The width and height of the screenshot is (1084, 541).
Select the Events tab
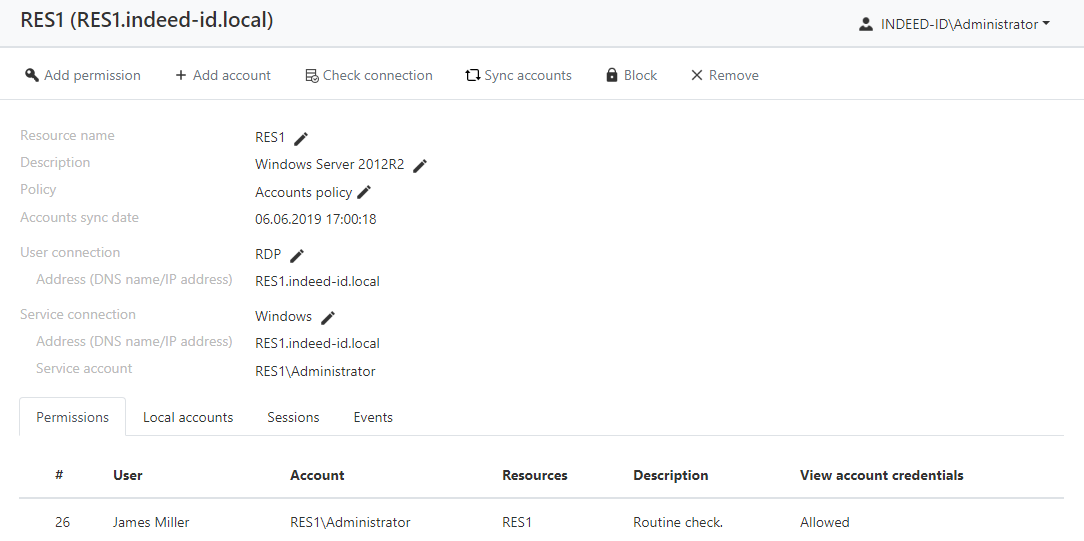point(373,418)
